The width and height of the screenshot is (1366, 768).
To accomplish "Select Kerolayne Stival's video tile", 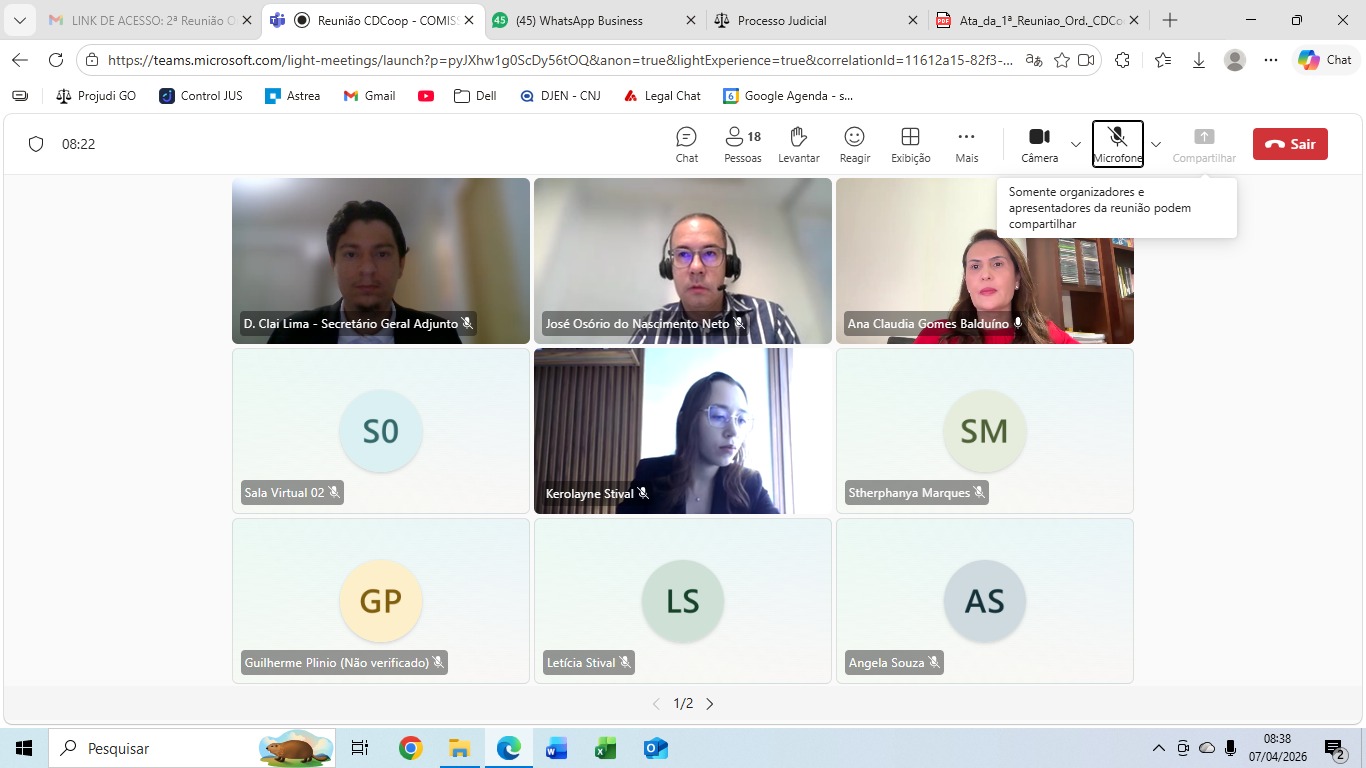I will [x=683, y=430].
